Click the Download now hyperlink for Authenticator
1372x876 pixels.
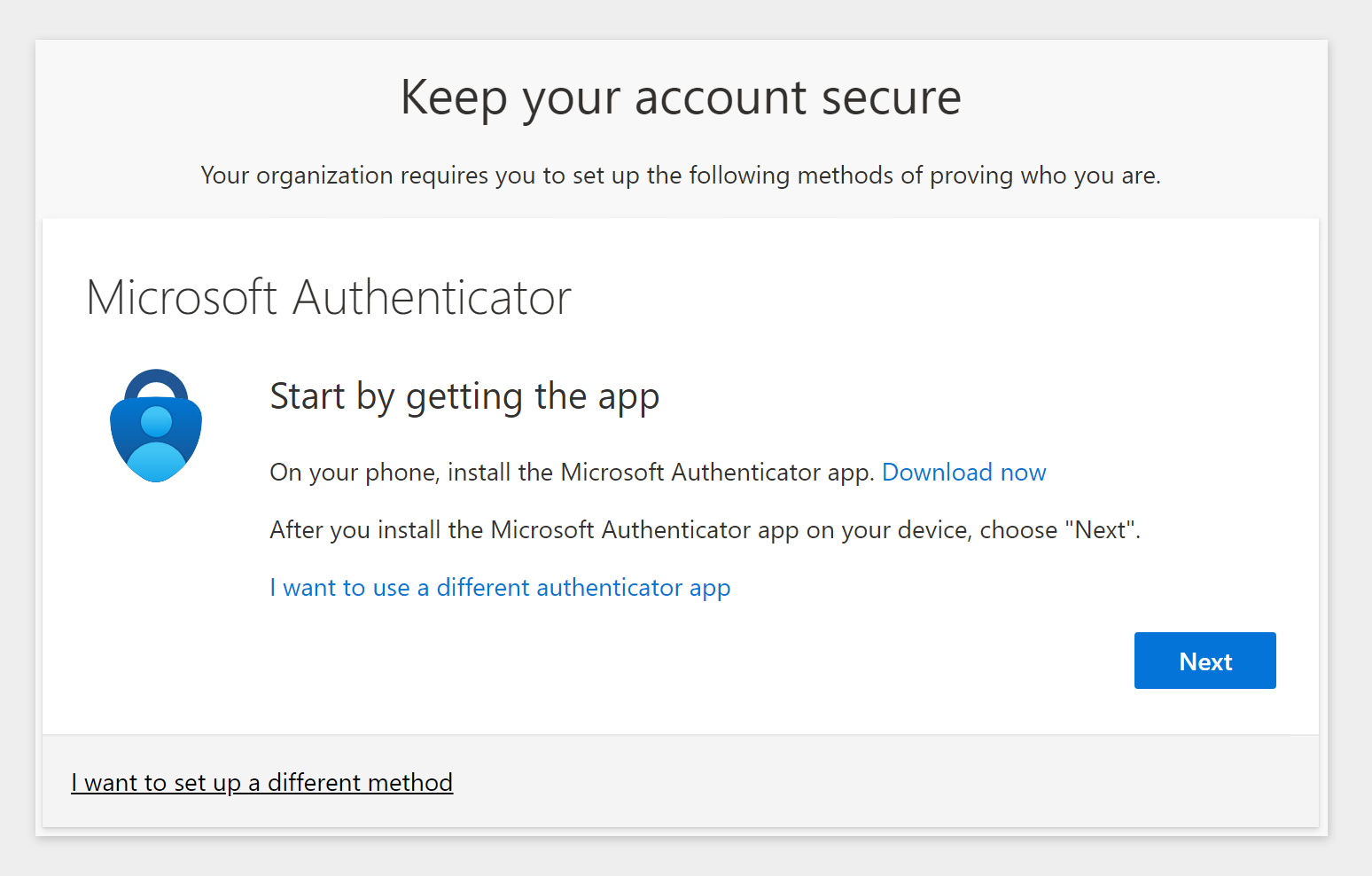[963, 472]
